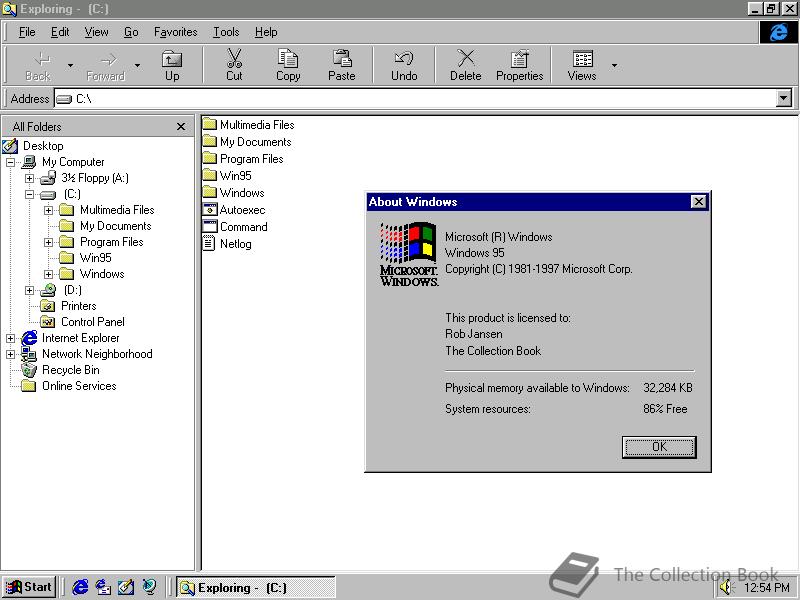Screen dimensions: 800x600
Task: Launch Internet Explorer from Quick Launch
Action: pyautogui.click(x=80, y=587)
